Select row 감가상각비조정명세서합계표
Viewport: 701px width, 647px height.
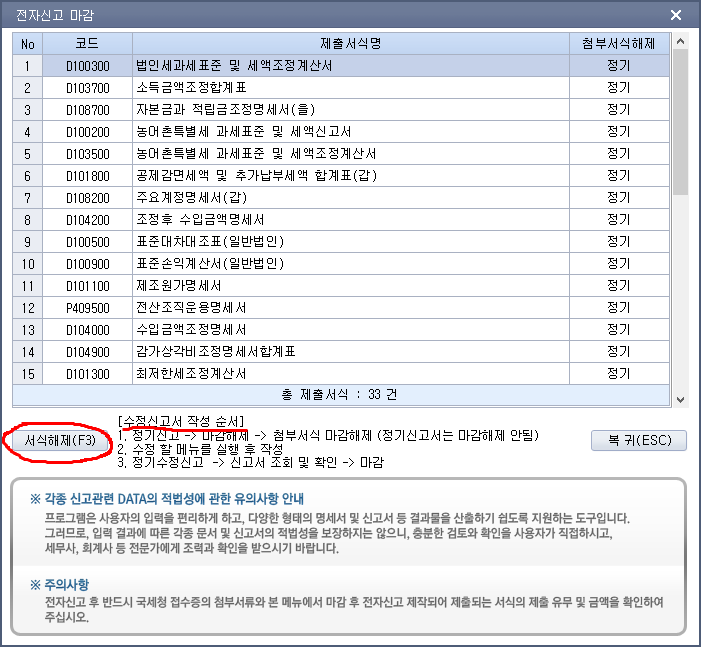tap(341, 351)
